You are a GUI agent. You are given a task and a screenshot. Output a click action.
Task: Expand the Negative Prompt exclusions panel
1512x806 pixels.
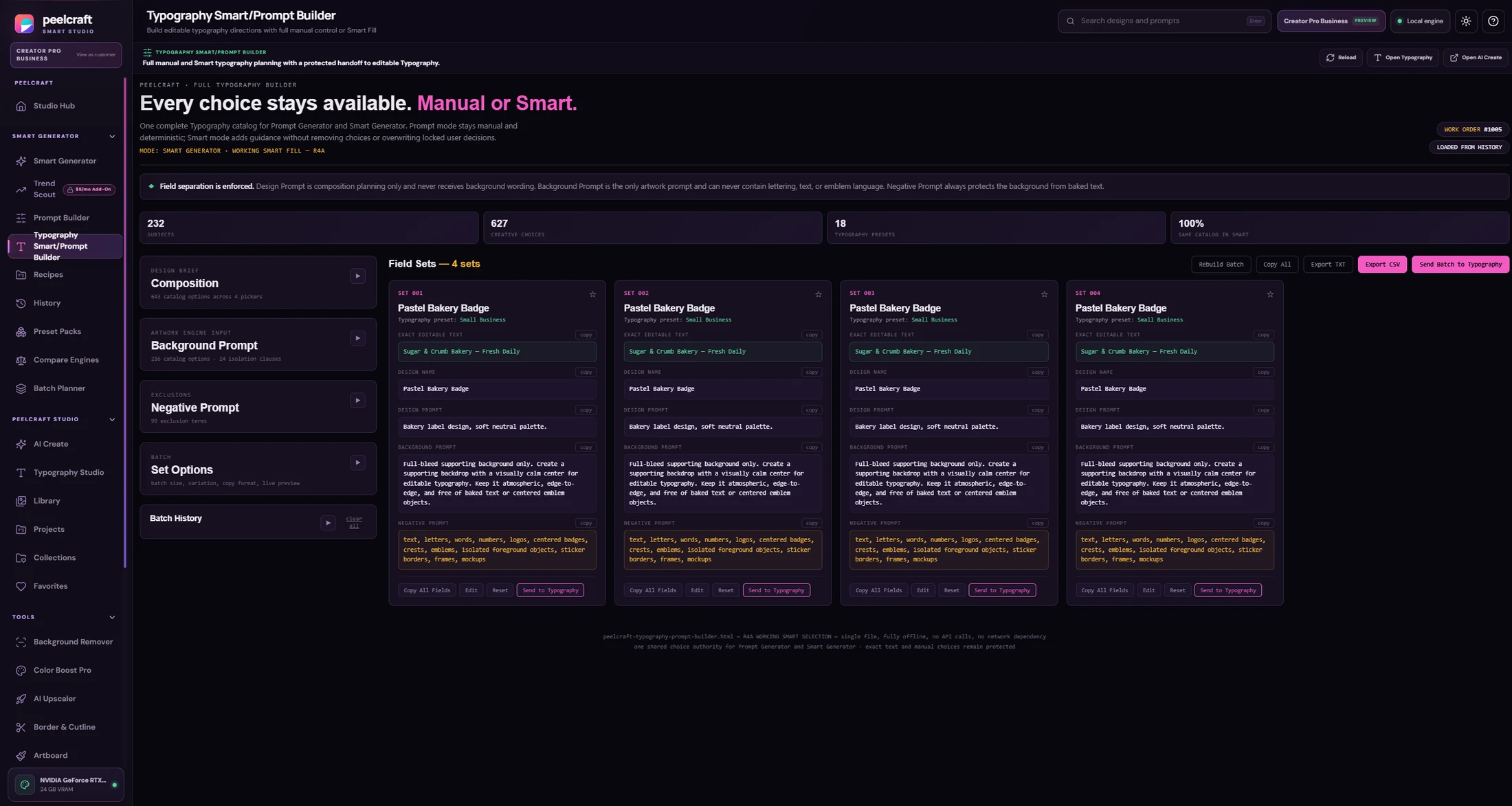click(357, 401)
